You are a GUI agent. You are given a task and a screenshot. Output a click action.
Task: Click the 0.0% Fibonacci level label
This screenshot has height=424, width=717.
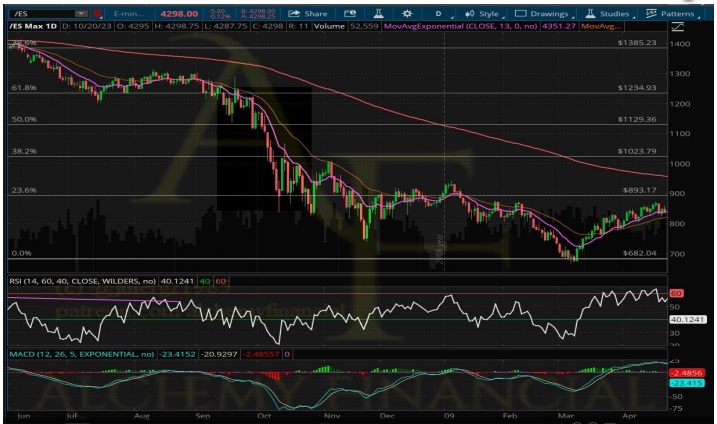coord(21,253)
